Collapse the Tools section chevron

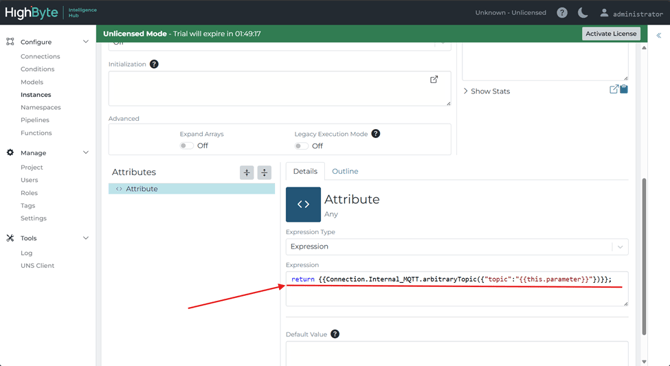click(x=85, y=238)
